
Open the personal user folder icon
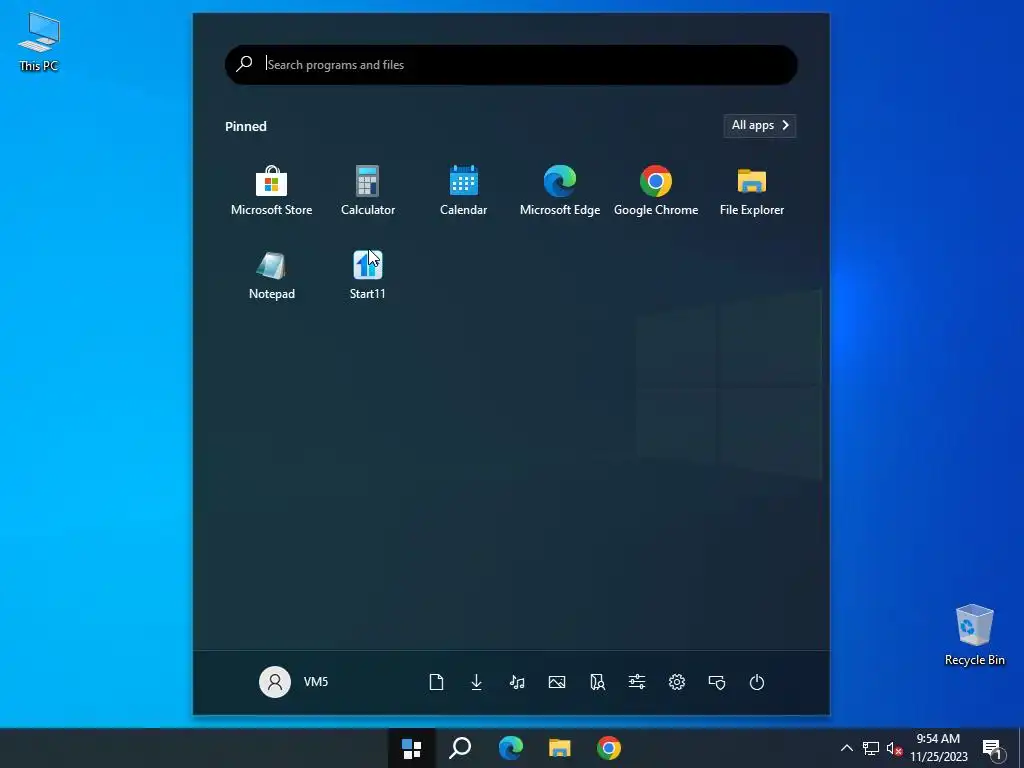pyautogui.click(x=597, y=682)
